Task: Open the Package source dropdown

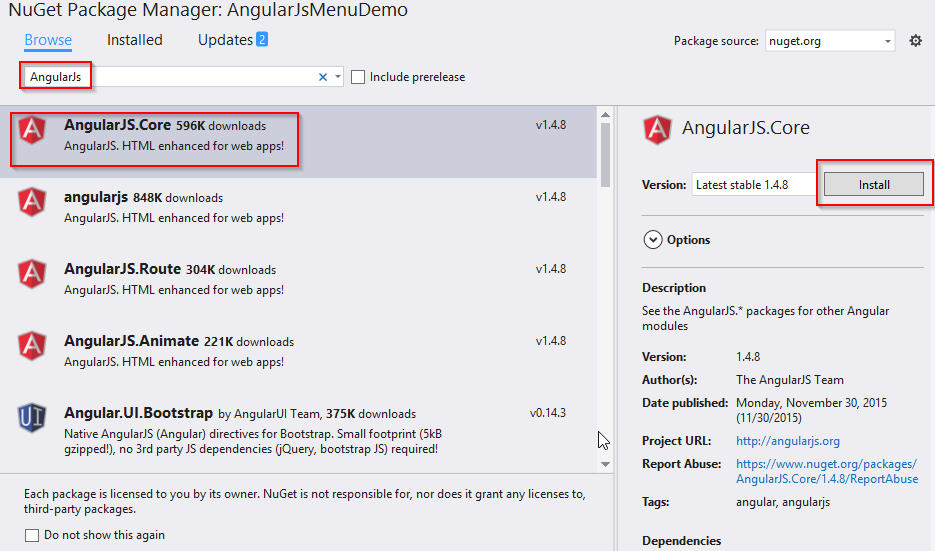Action: [888, 42]
